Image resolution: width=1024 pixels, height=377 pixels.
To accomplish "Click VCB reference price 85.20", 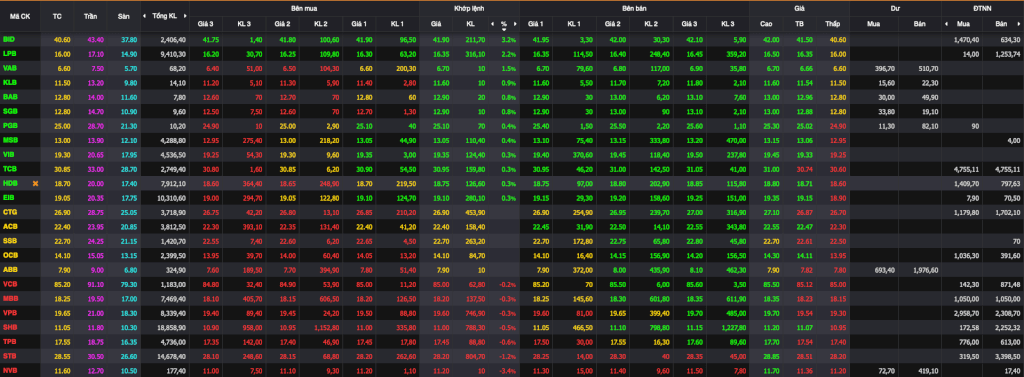I will tap(62, 284).
